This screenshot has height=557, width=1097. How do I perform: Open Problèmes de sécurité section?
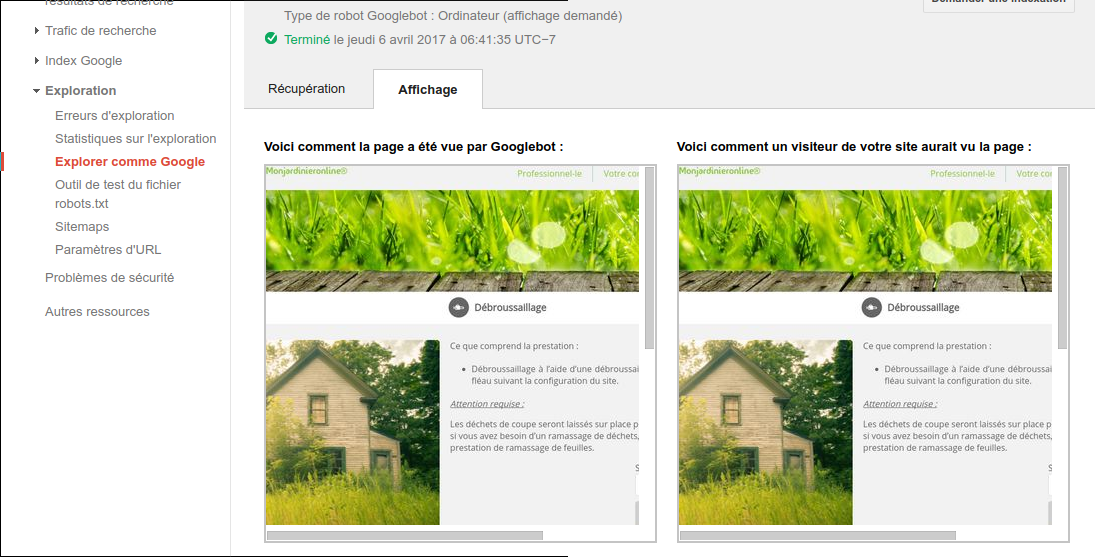coord(110,278)
